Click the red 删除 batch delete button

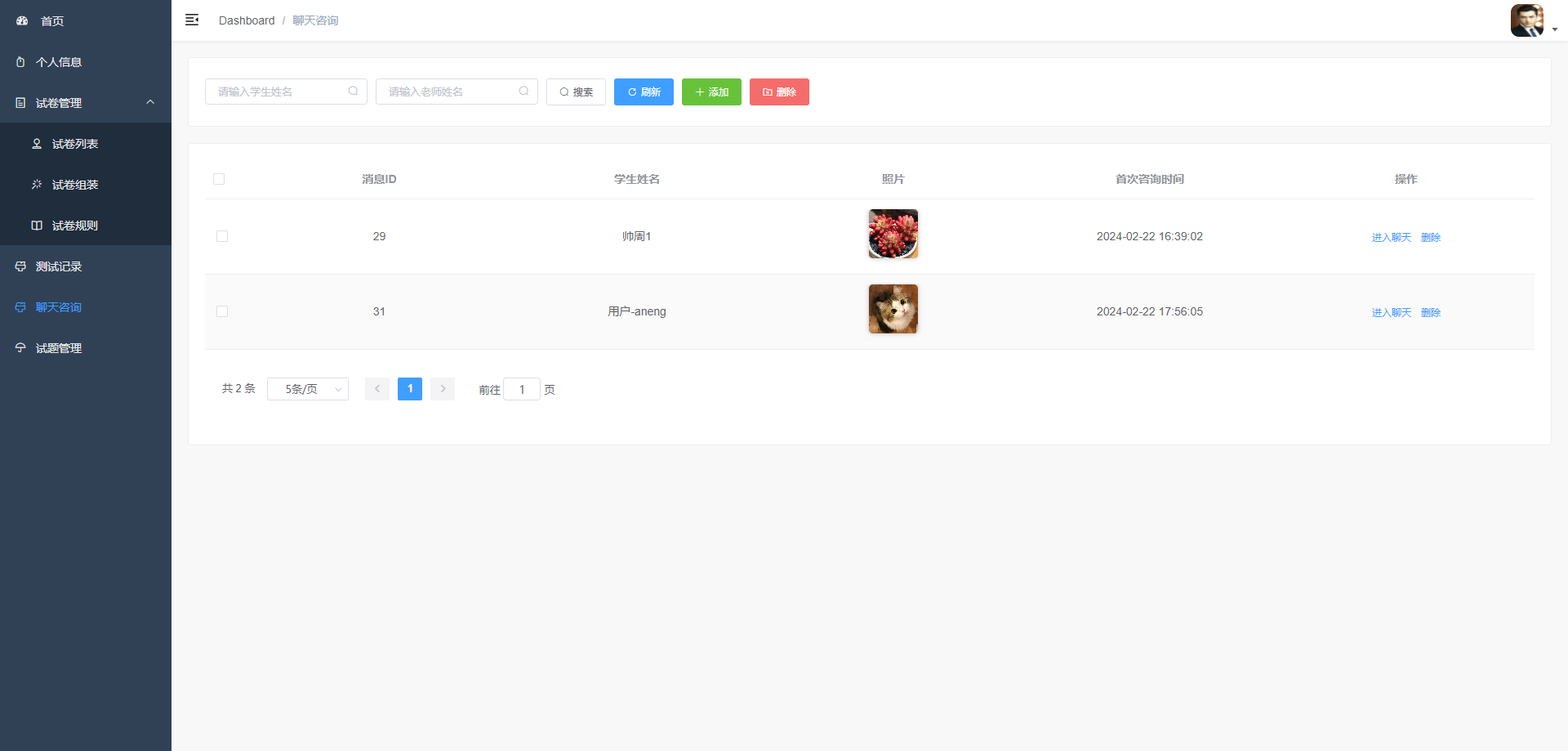click(779, 92)
